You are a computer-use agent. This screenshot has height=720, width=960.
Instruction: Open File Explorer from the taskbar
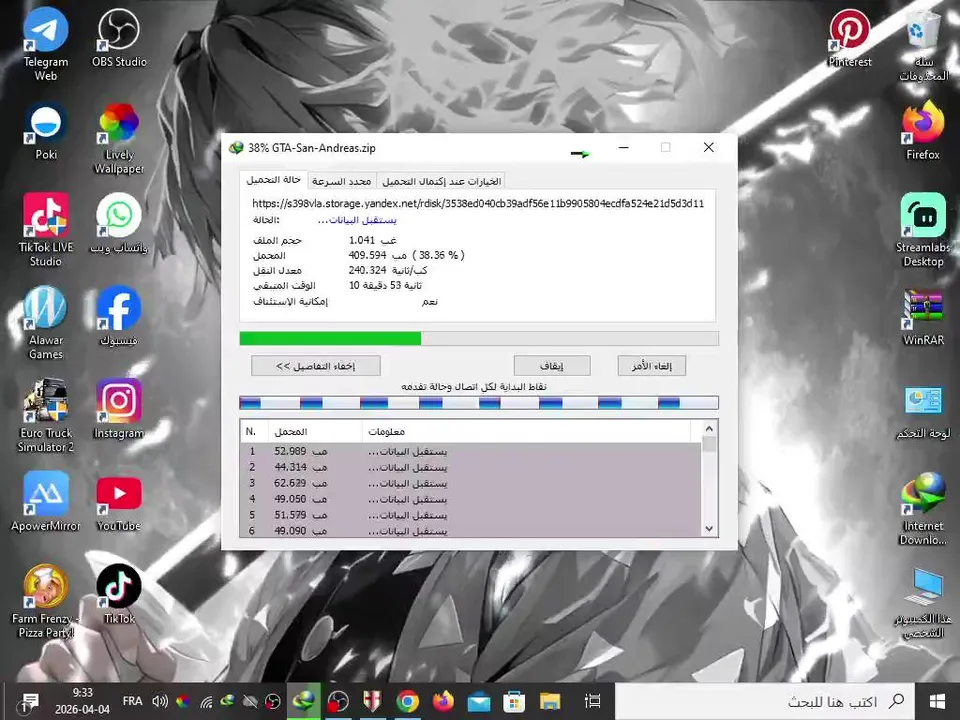550,701
